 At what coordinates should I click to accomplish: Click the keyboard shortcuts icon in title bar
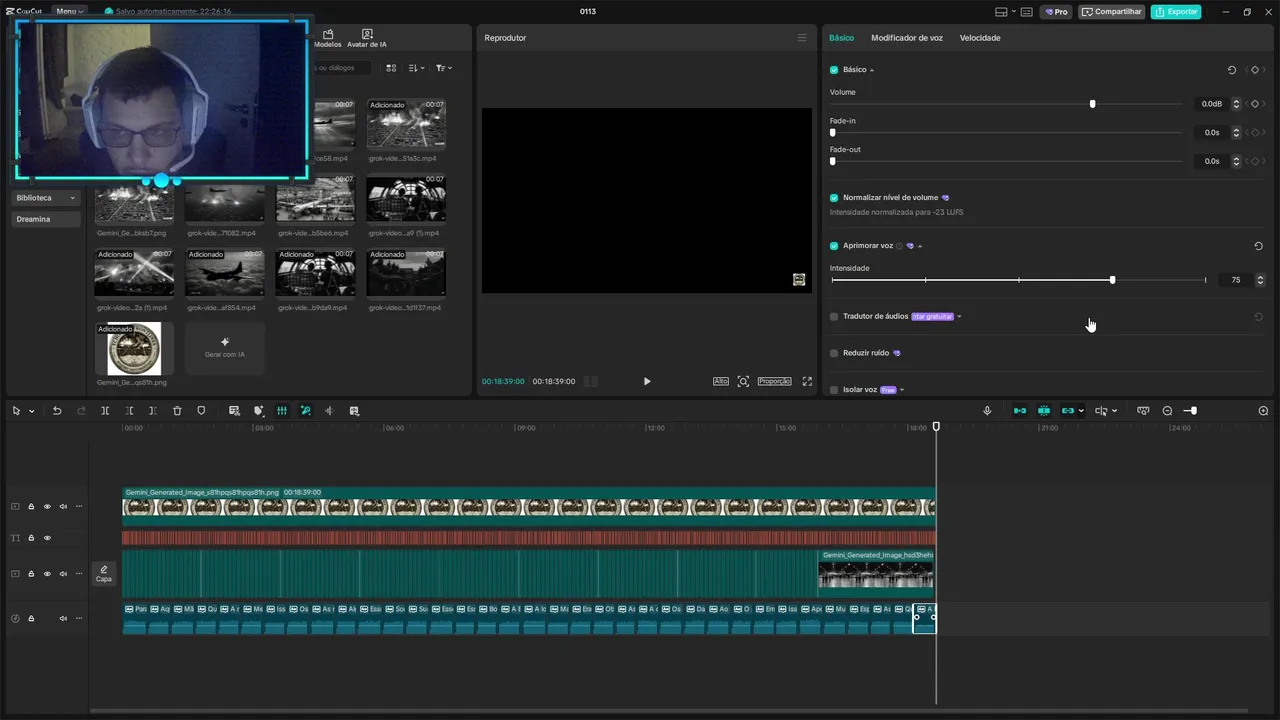click(1027, 12)
